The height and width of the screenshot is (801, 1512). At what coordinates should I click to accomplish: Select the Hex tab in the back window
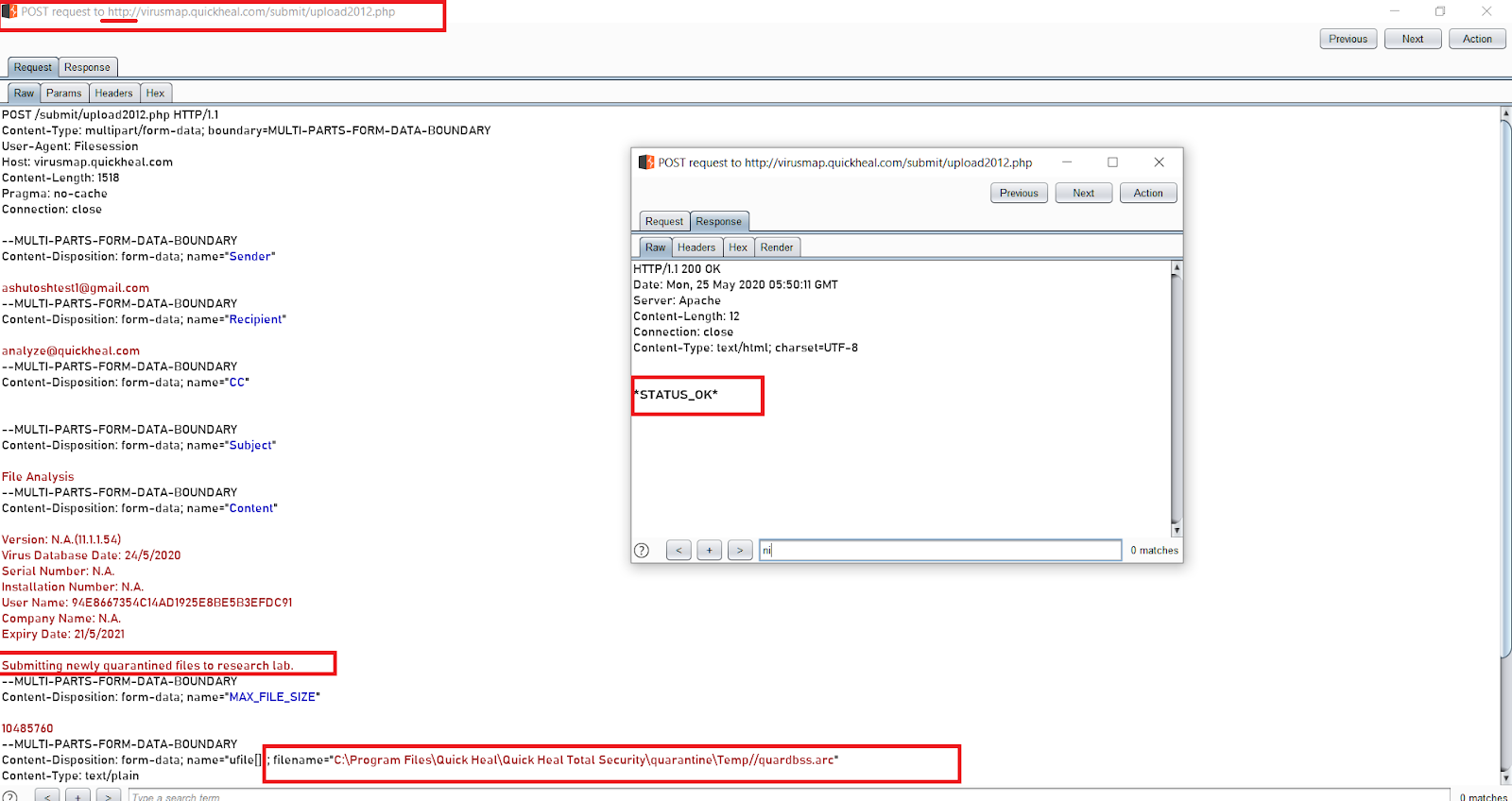[155, 93]
